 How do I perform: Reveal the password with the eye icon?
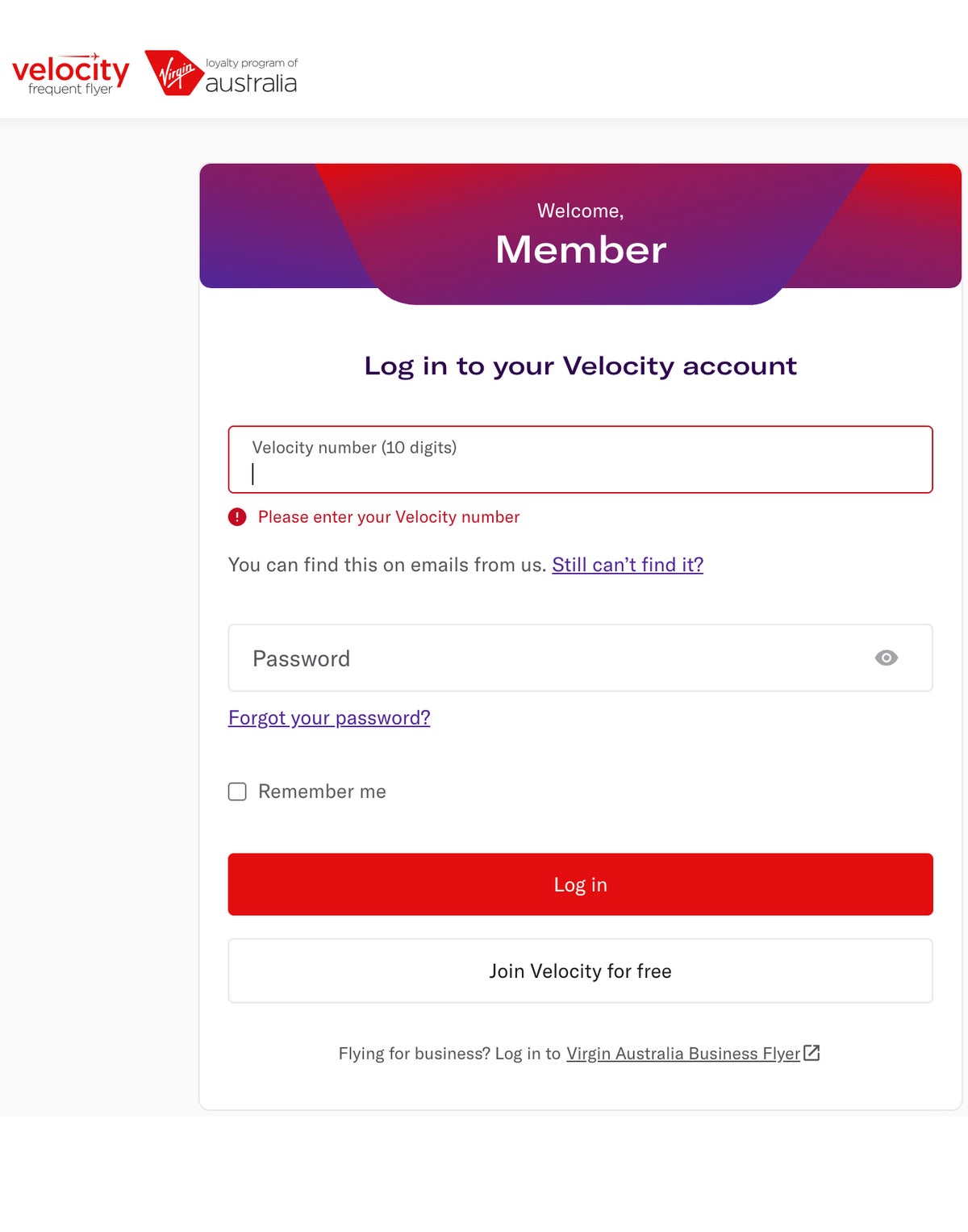pos(887,658)
